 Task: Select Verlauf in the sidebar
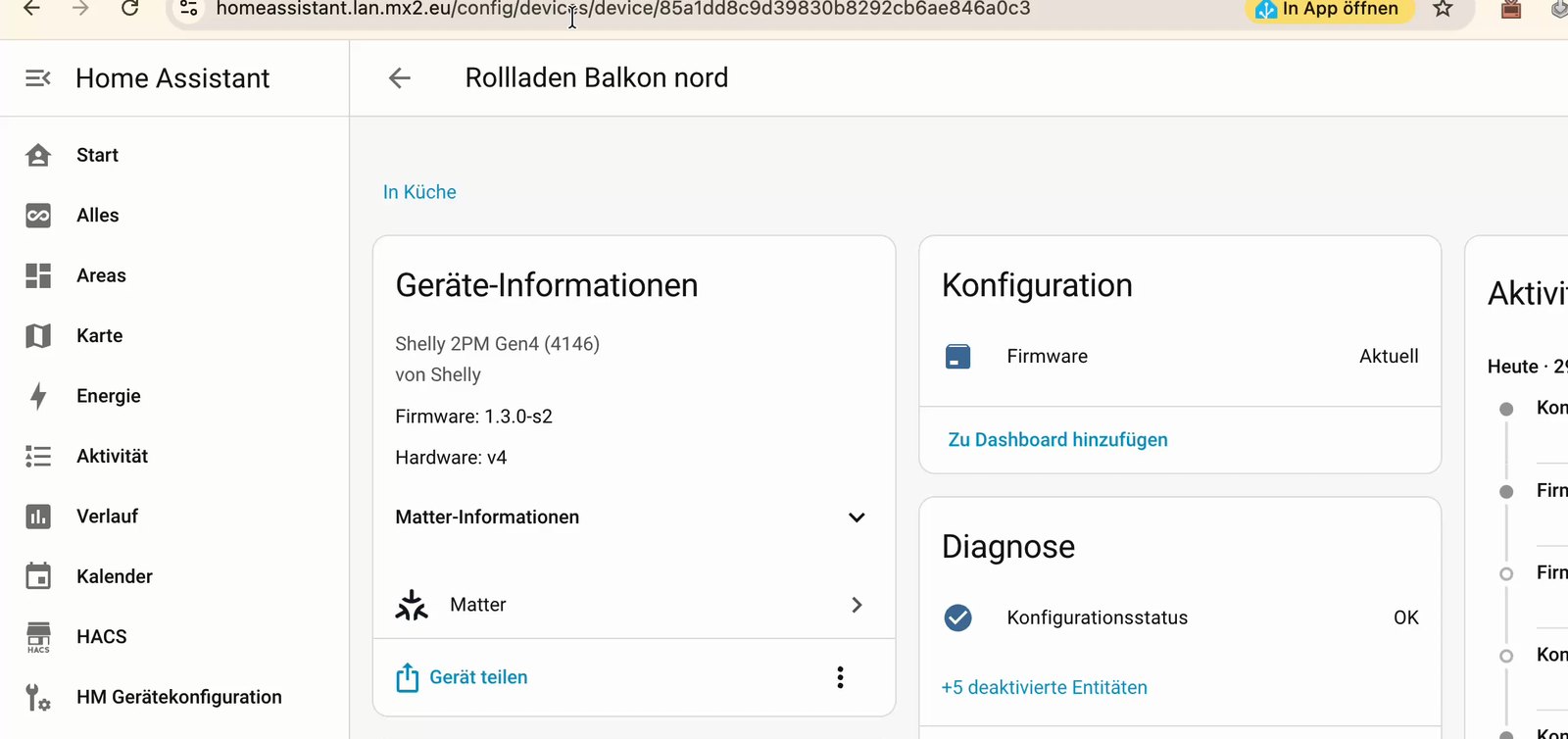click(x=108, y=517)
